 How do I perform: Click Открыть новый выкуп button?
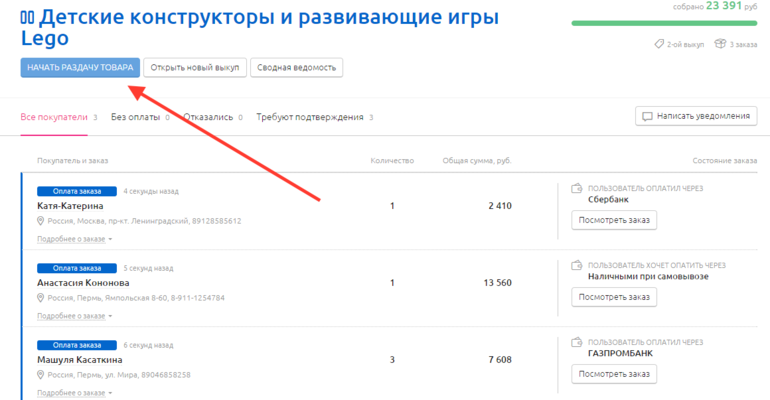[194, 67]
